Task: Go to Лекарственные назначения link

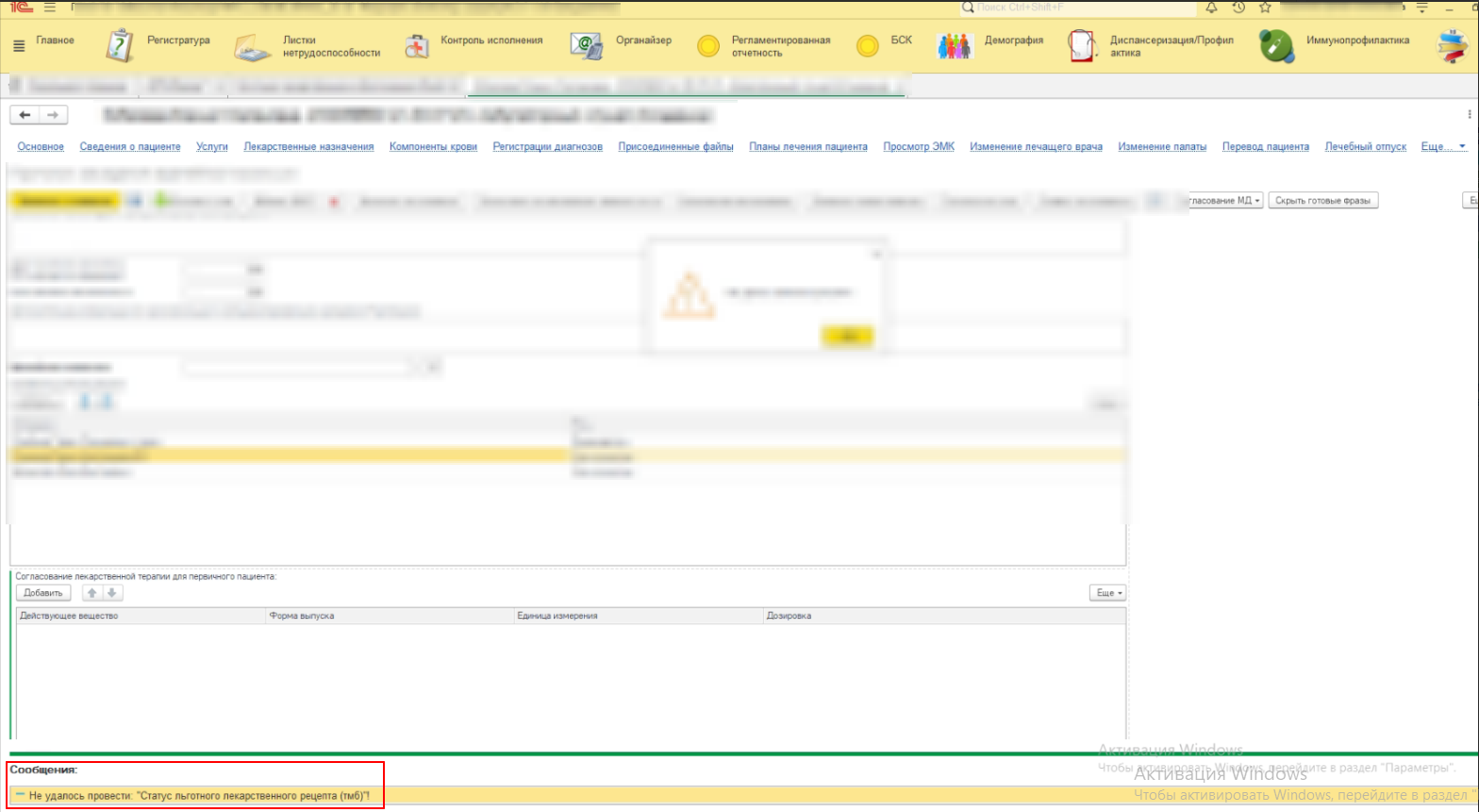Action: tap(308, 147)
